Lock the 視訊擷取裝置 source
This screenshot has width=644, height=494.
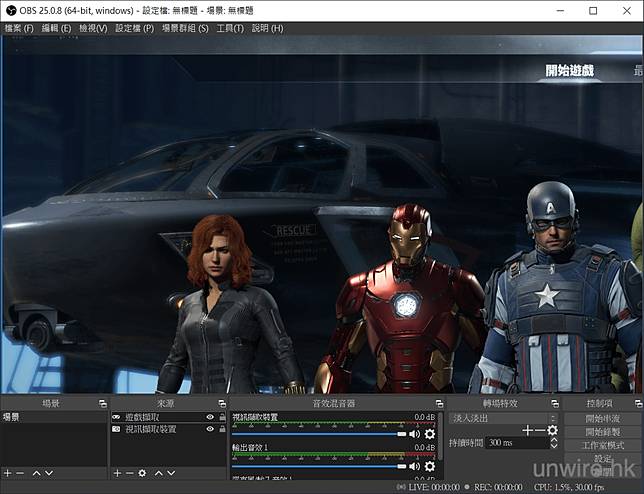[222, 429]
